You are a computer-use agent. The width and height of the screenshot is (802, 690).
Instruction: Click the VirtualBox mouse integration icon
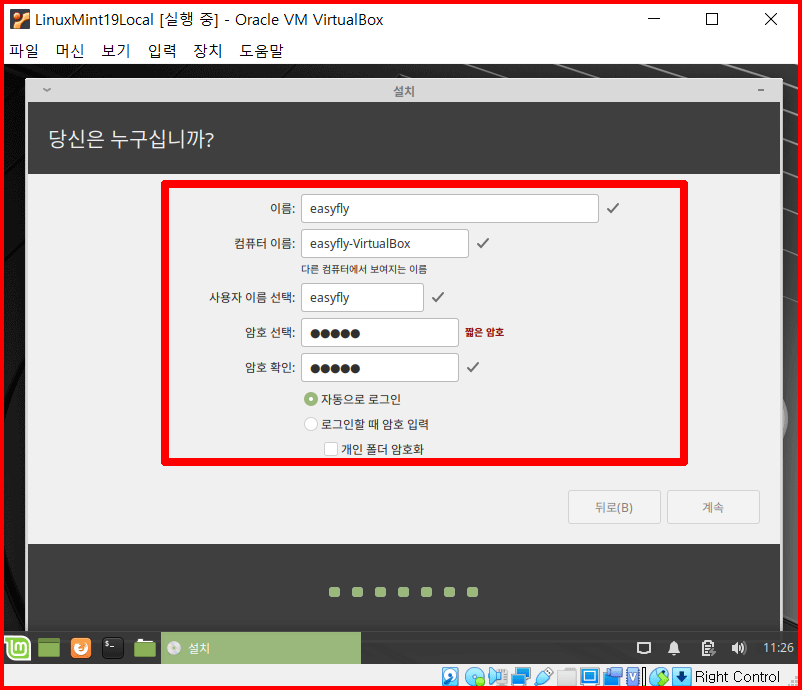point(659,677)
